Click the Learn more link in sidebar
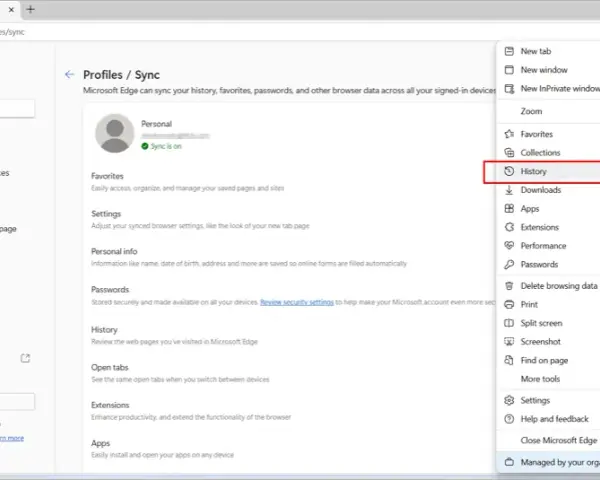The image size is (600, 480). point(12,438)
